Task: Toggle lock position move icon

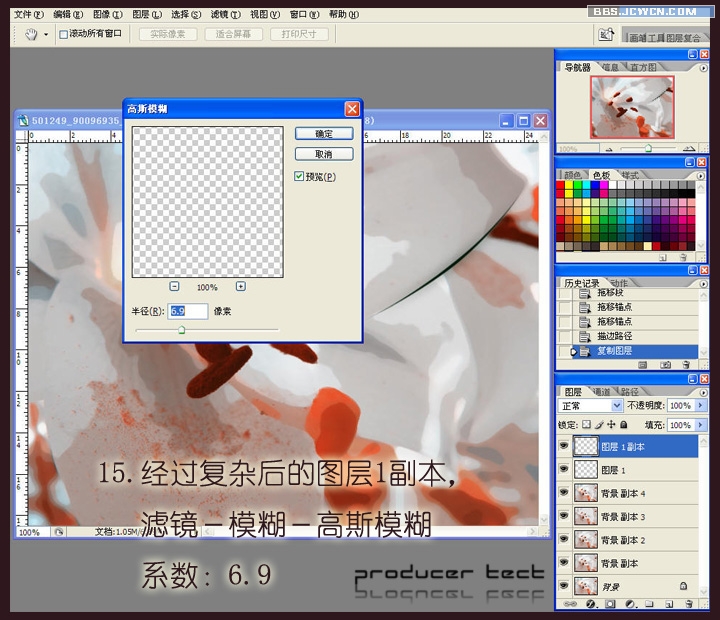Action: click(611, 425)
